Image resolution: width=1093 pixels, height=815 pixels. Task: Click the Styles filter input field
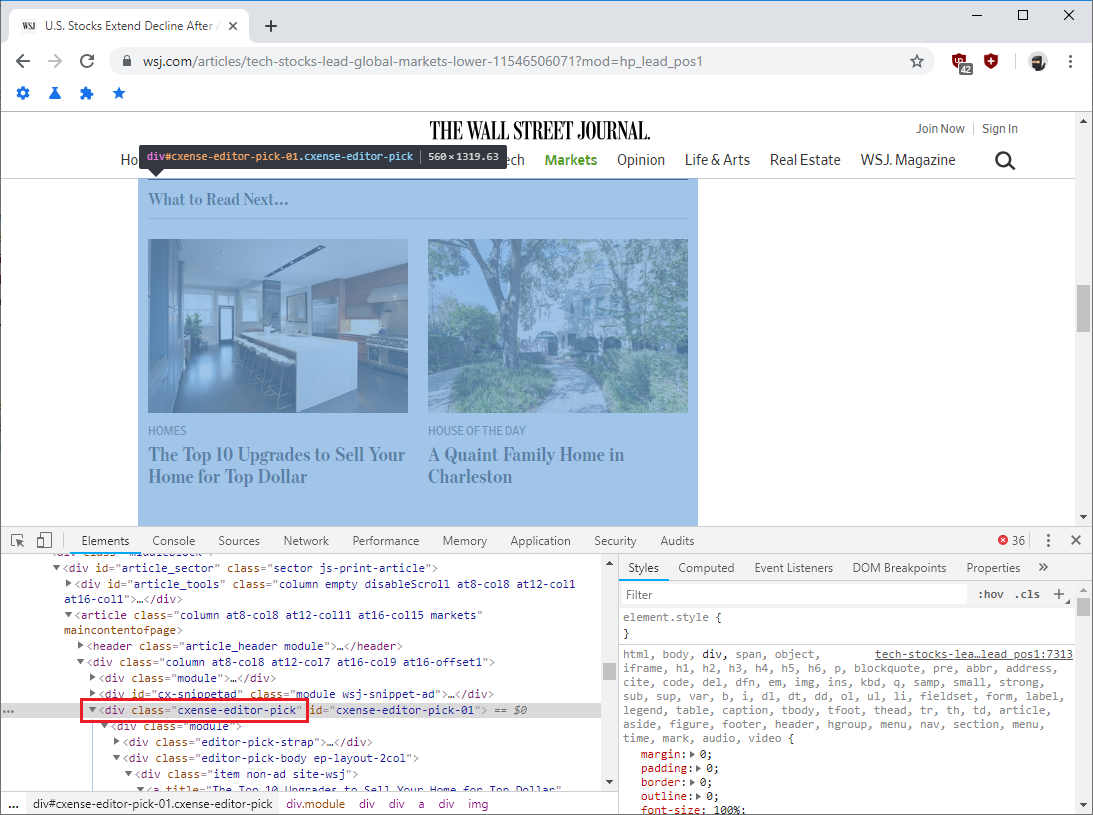click(x=793, y=595)
